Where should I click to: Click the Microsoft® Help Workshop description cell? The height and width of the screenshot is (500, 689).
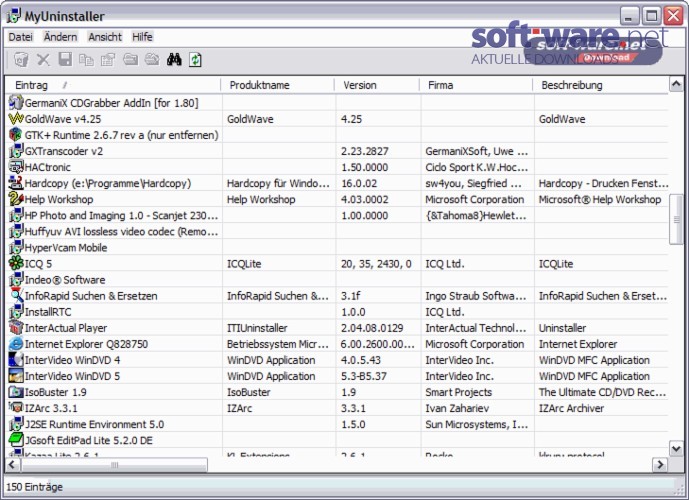[x=600, y=199]
